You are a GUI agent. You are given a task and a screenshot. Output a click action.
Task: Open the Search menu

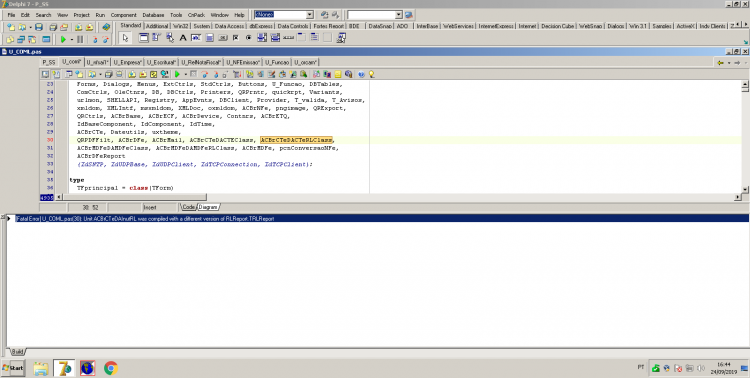click(43, 15)
